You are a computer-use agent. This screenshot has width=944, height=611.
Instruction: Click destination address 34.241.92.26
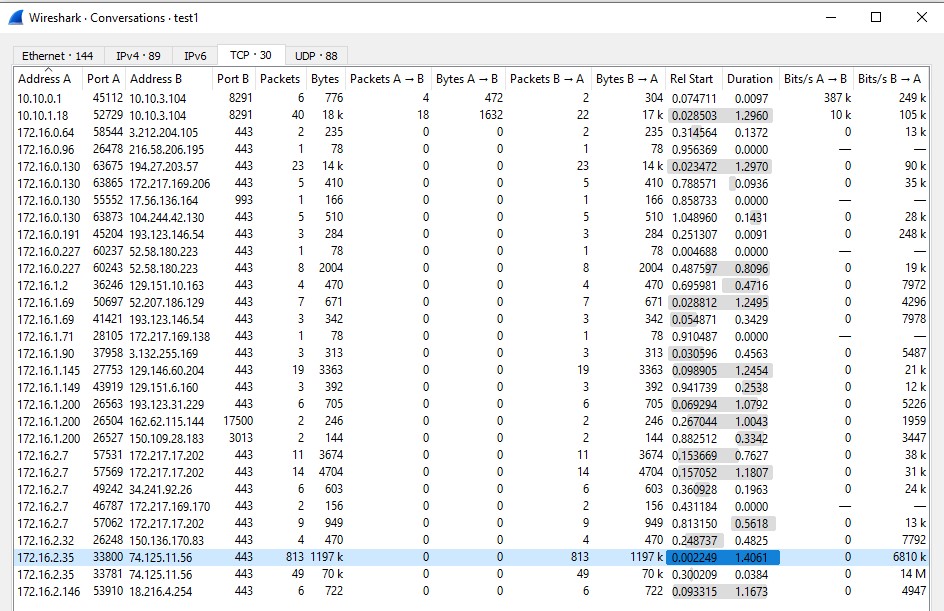[x=161, y=489]
